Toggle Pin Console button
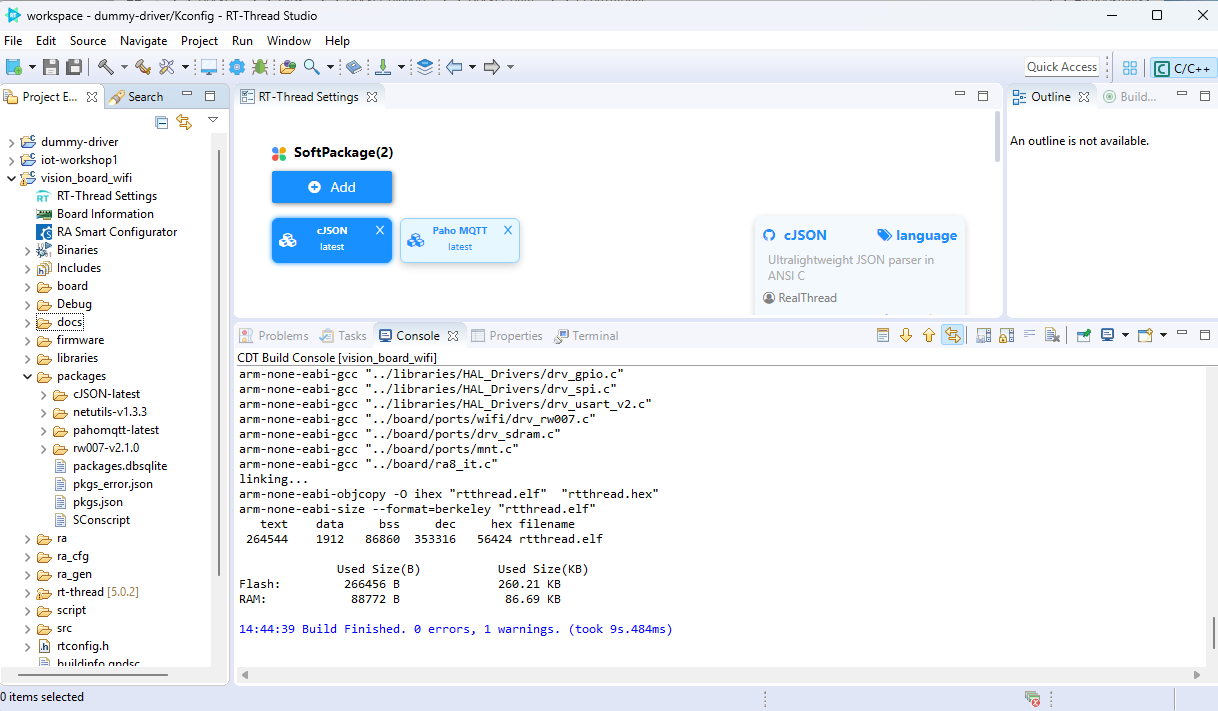This screenshot has height=711, width=1218. click(1083, 336)
